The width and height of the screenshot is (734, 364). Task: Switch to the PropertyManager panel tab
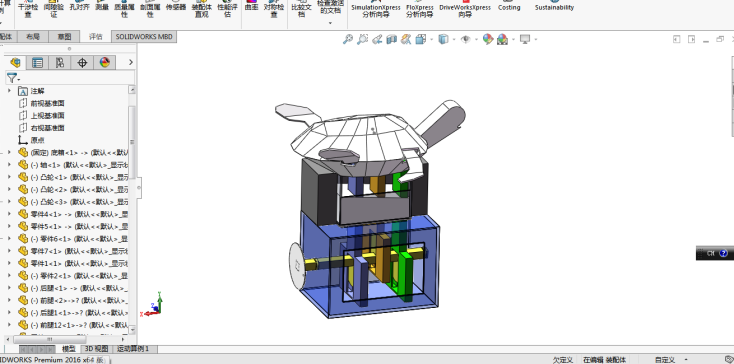[x=37, y=62]
